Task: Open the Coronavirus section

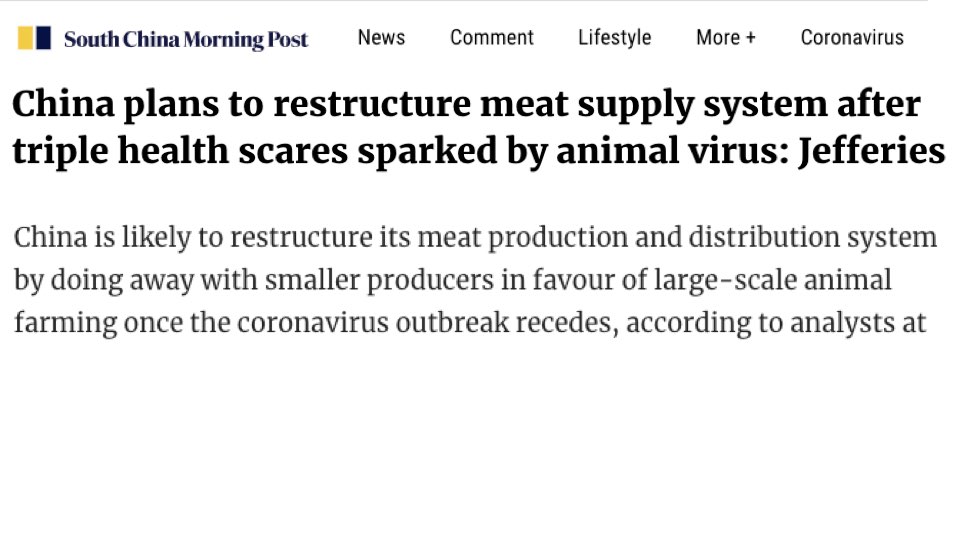Action: [x=852, y=37]
